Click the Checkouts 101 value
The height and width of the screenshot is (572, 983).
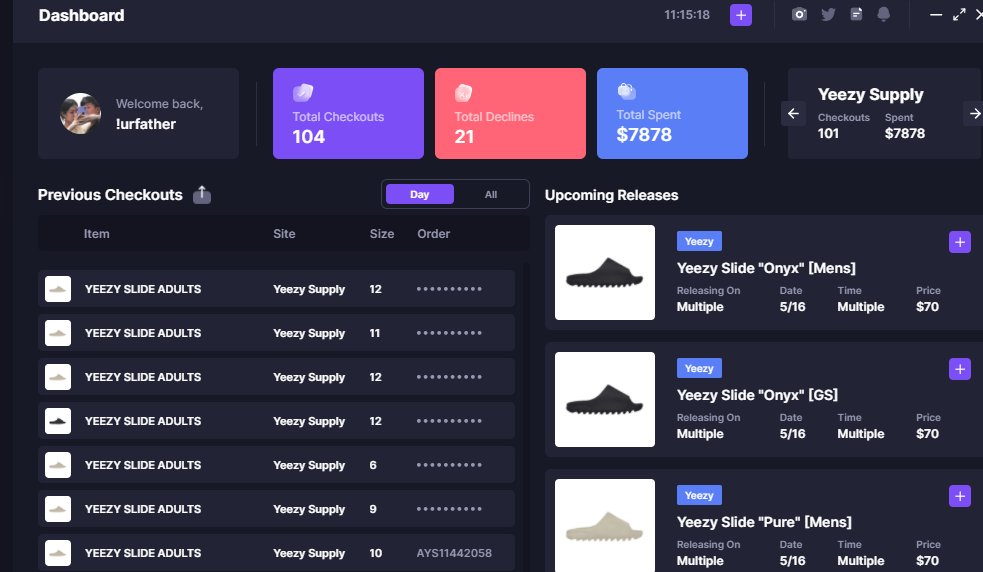point(828,133)
